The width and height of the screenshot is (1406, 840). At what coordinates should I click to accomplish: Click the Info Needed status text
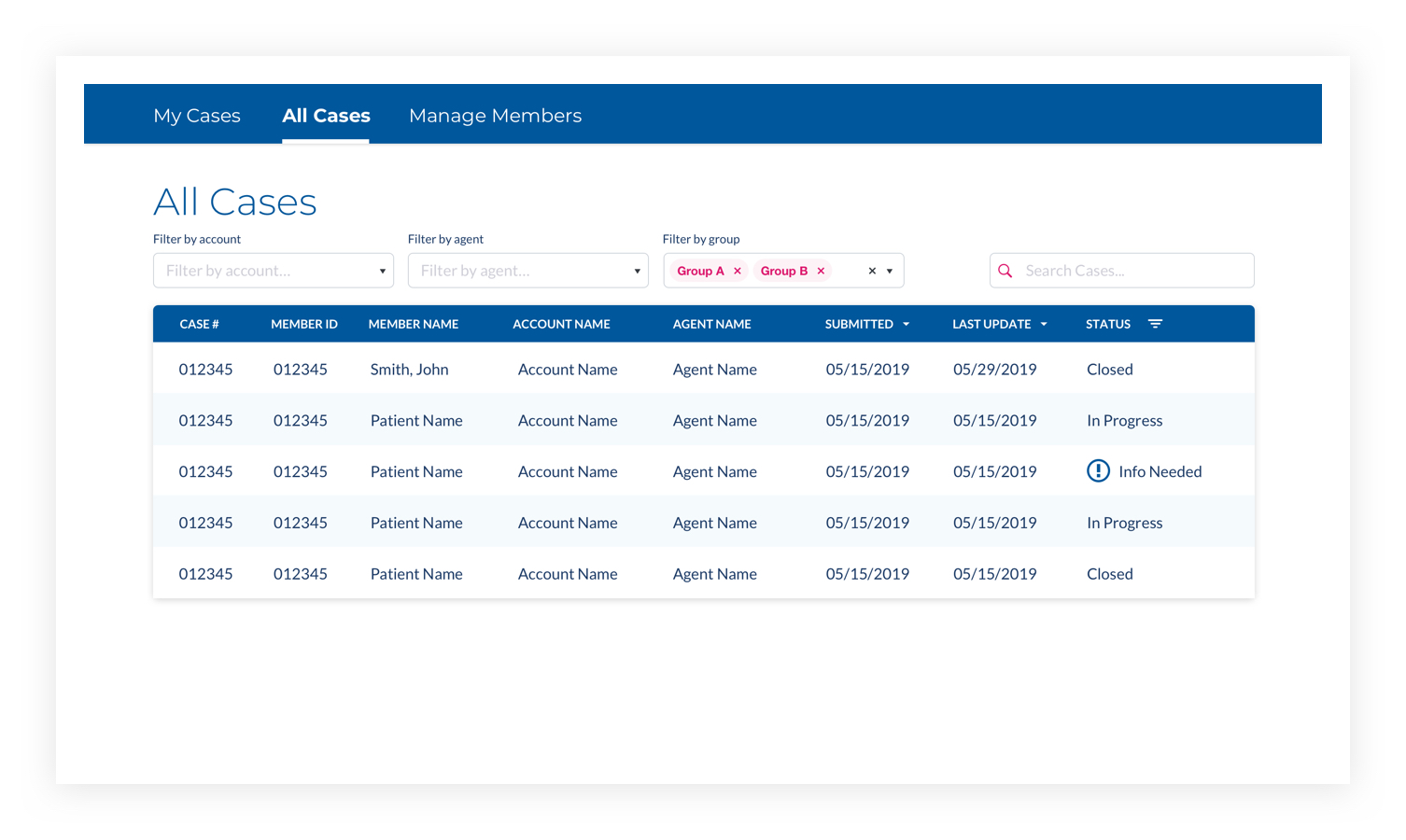[x=1160, y=471]
